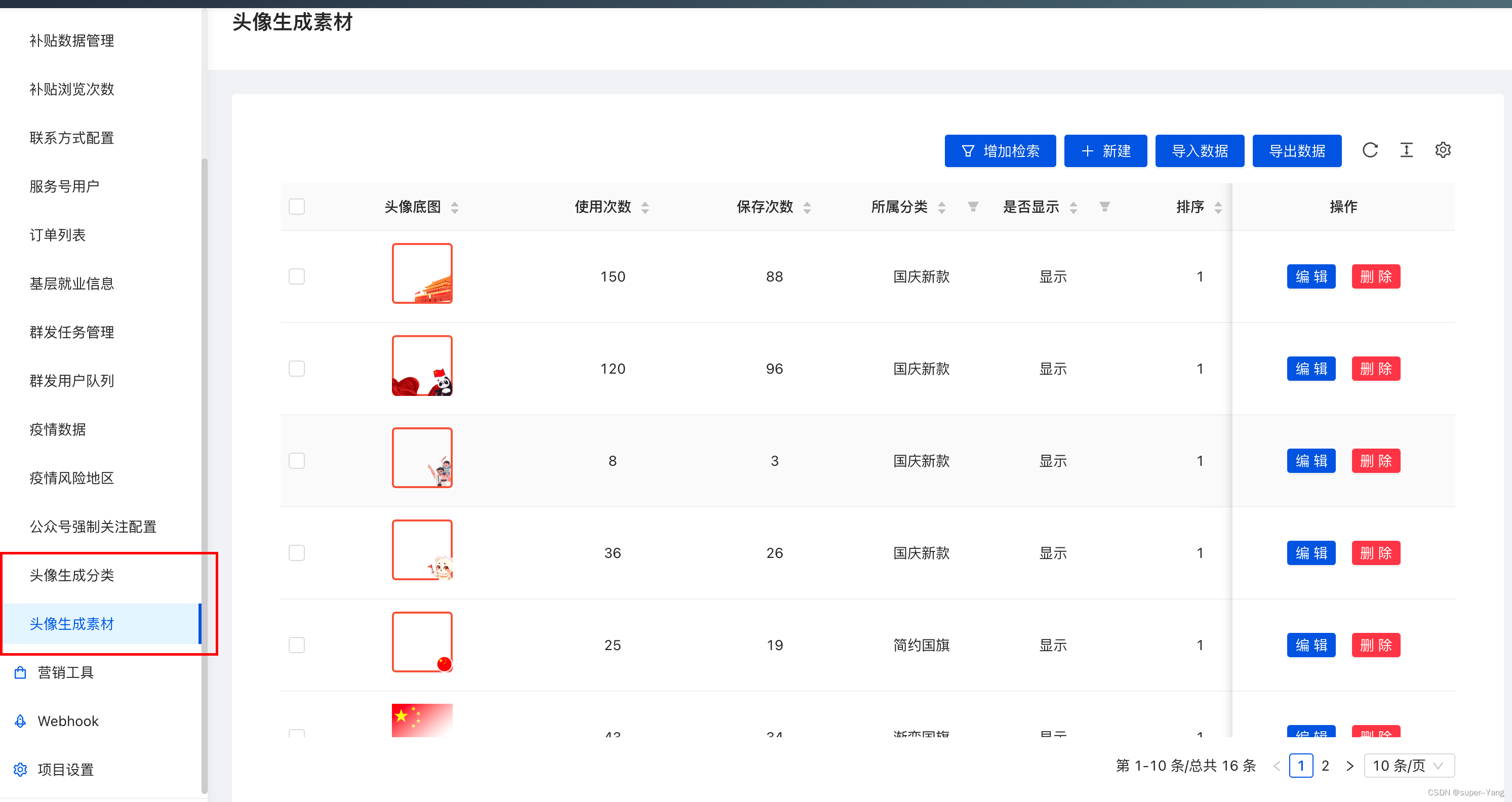Viewport: 1512px width, 802px height.
Task: Open 服务号用户 menu item
Action: point(64,186)
